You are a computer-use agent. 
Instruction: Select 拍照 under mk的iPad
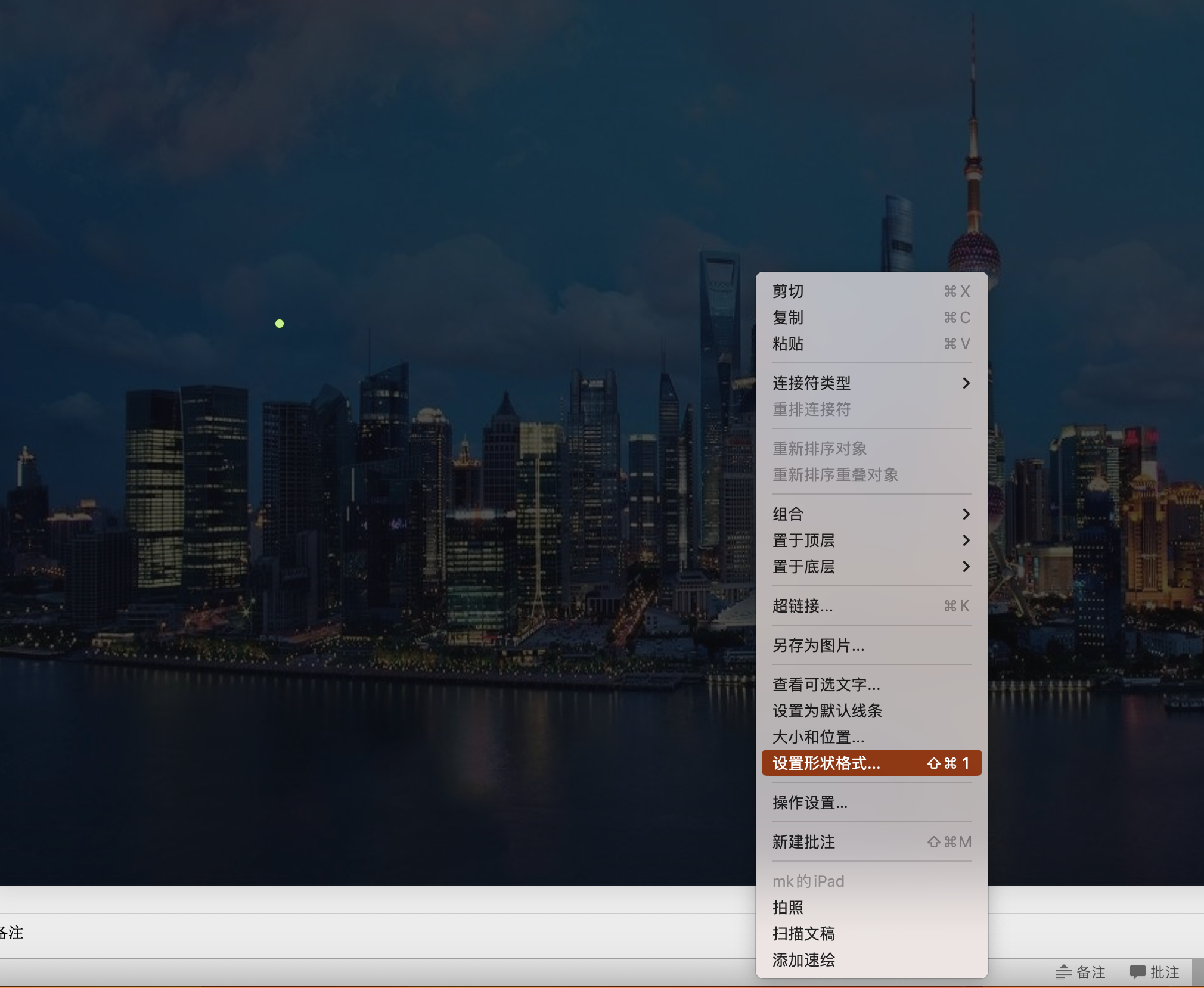(788, 908)
